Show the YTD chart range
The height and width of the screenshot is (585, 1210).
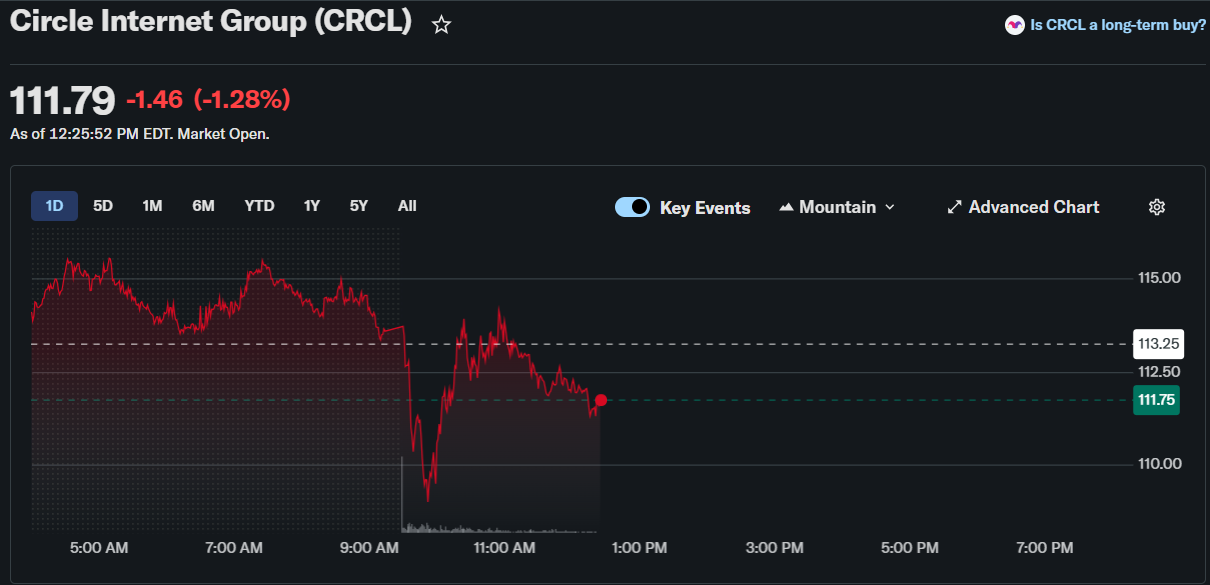click(259, 206)
